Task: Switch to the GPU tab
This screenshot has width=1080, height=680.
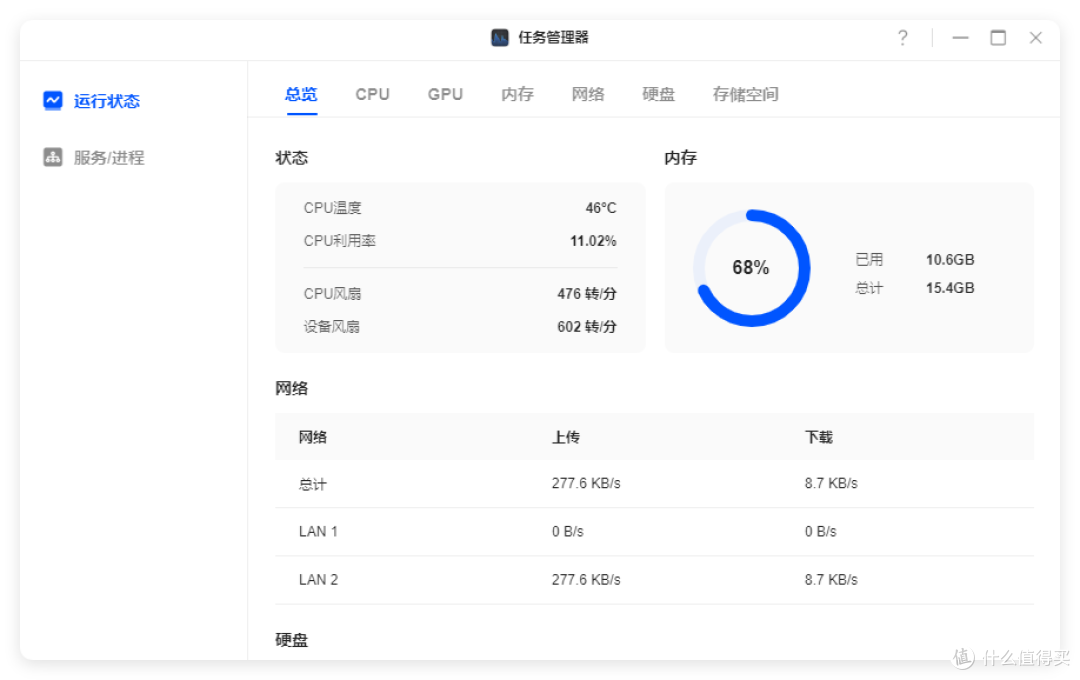Action: pyautogui.click(x=445, y=94)
